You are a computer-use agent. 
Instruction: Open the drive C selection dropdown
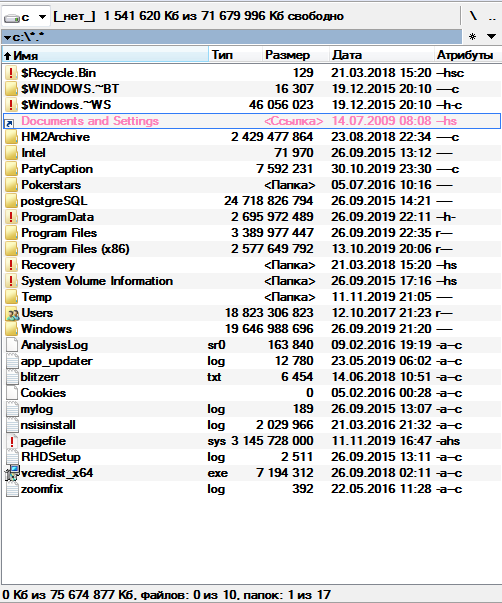(25, 17)
